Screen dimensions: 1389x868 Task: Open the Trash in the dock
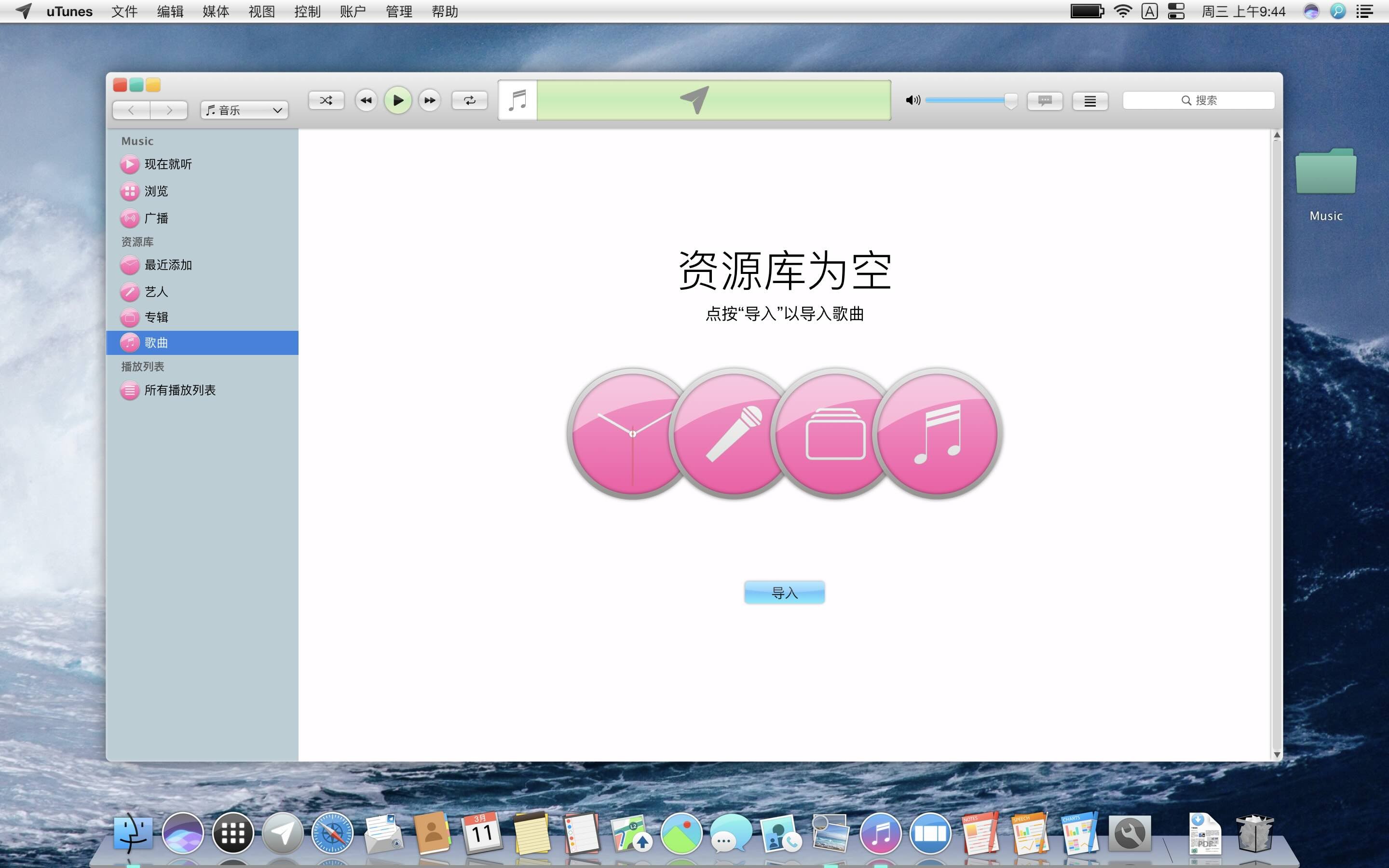tap(1255, 833)
